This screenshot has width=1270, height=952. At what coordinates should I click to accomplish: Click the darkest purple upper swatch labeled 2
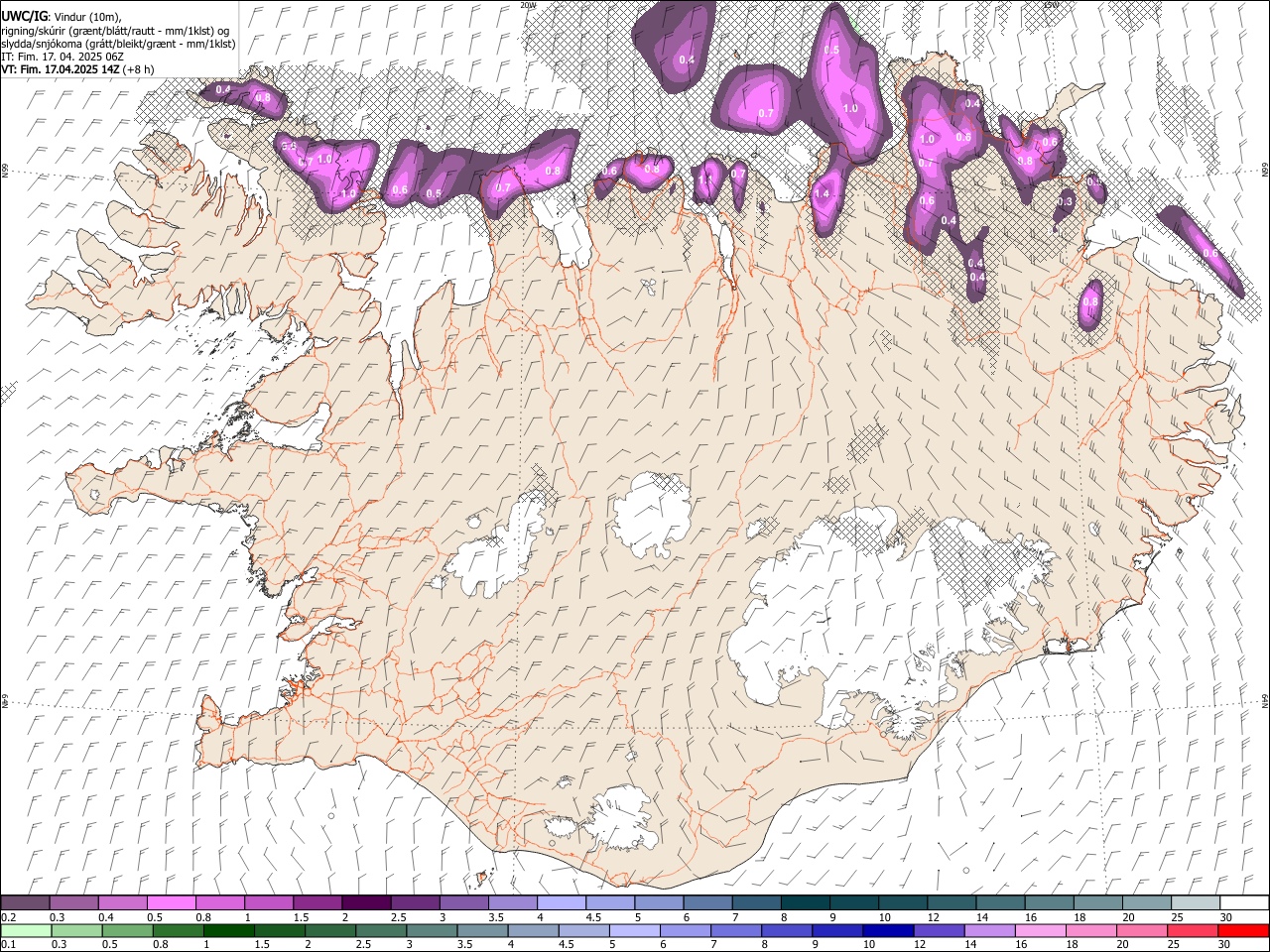click(365, 902)
